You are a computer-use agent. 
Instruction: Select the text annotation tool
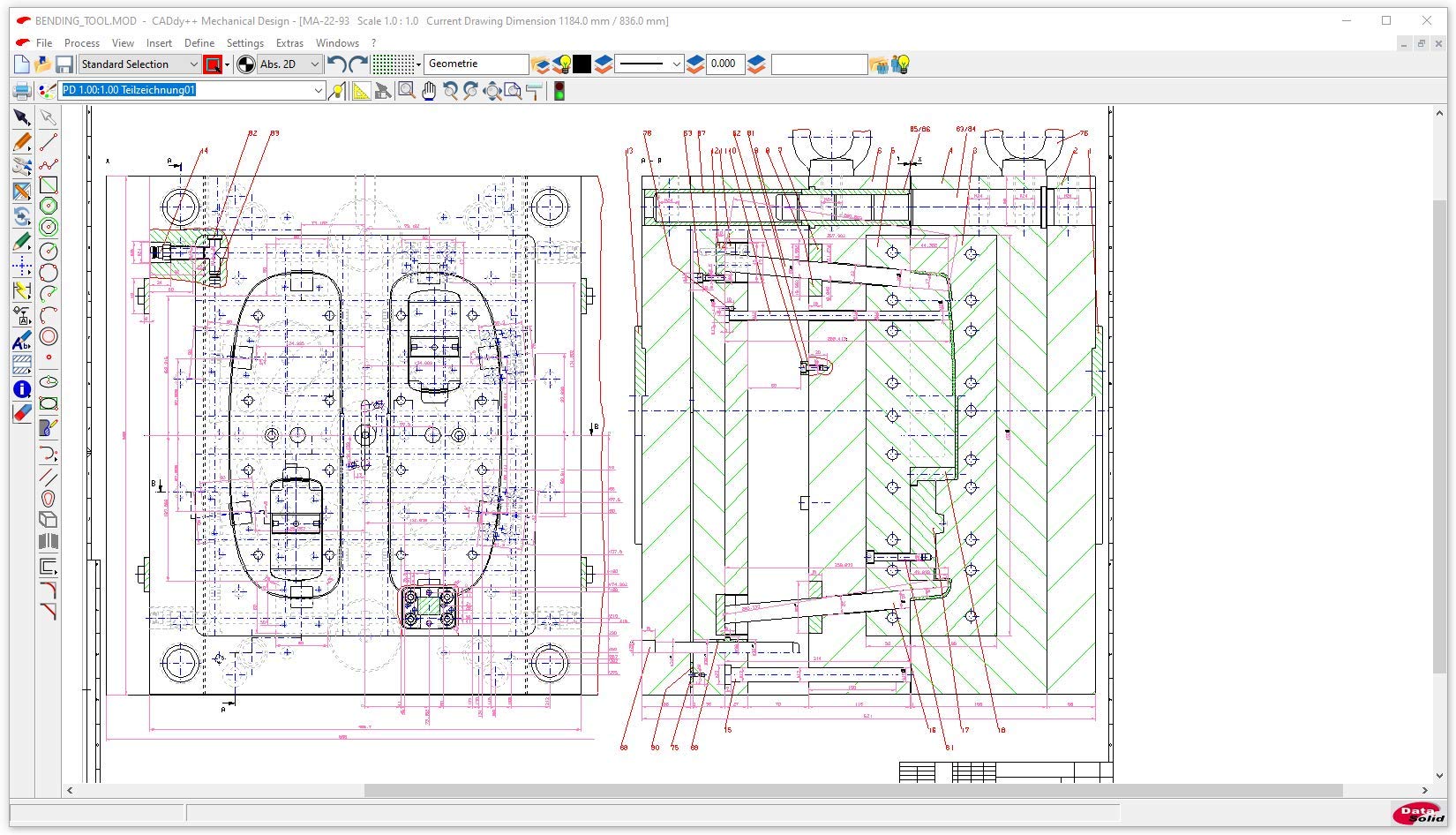tap(22, 339)
